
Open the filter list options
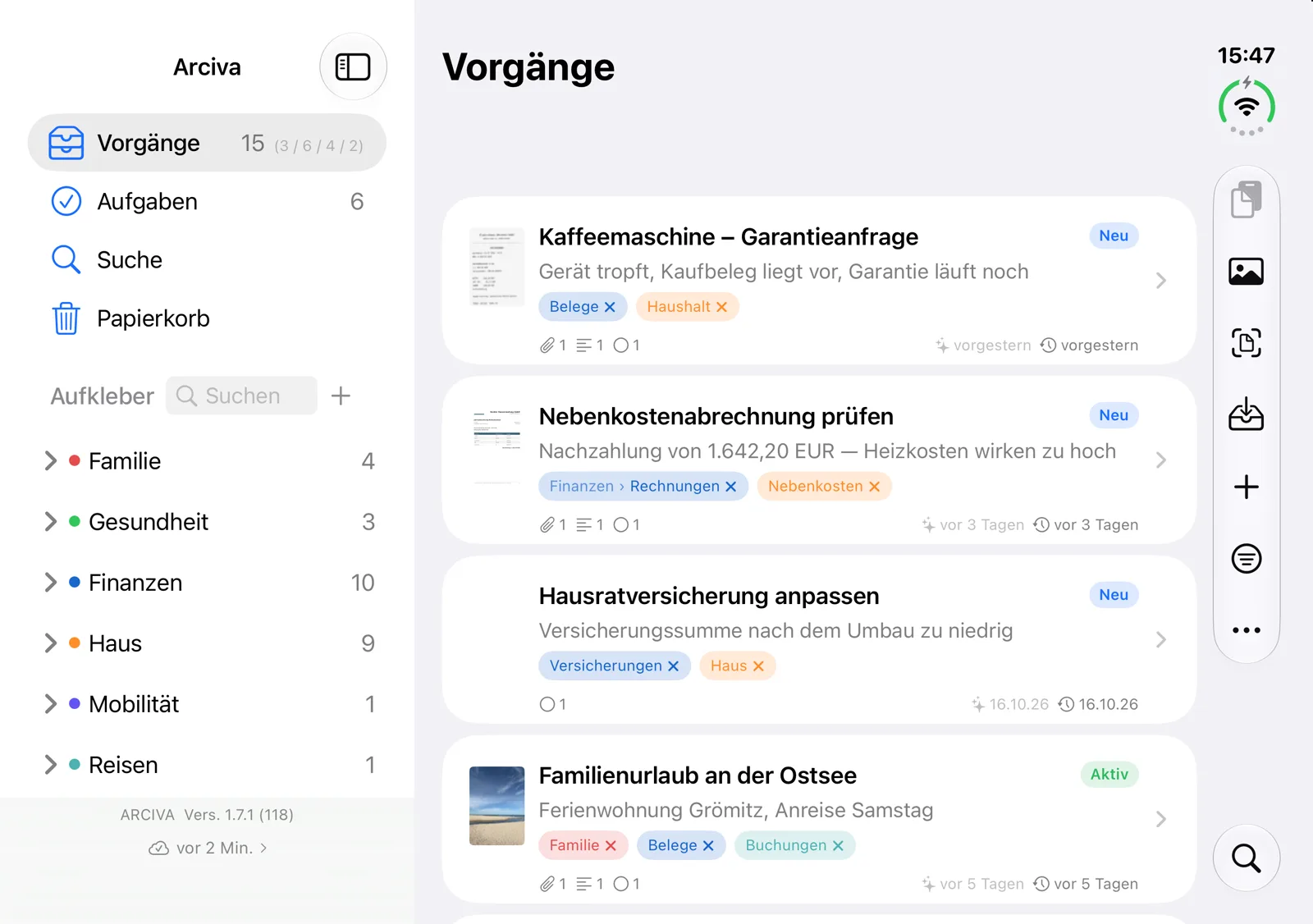click(1247, 559)
